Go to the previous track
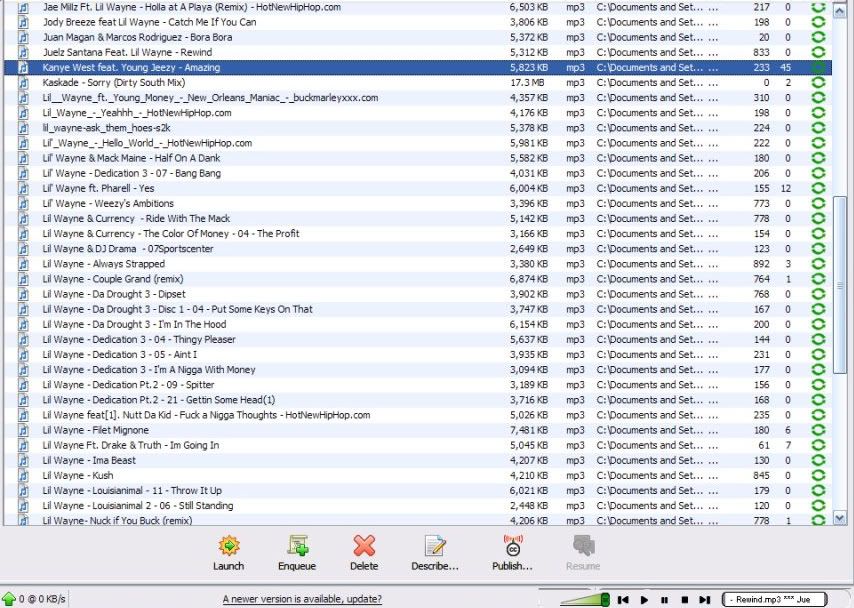 click(x=623, y=599)
